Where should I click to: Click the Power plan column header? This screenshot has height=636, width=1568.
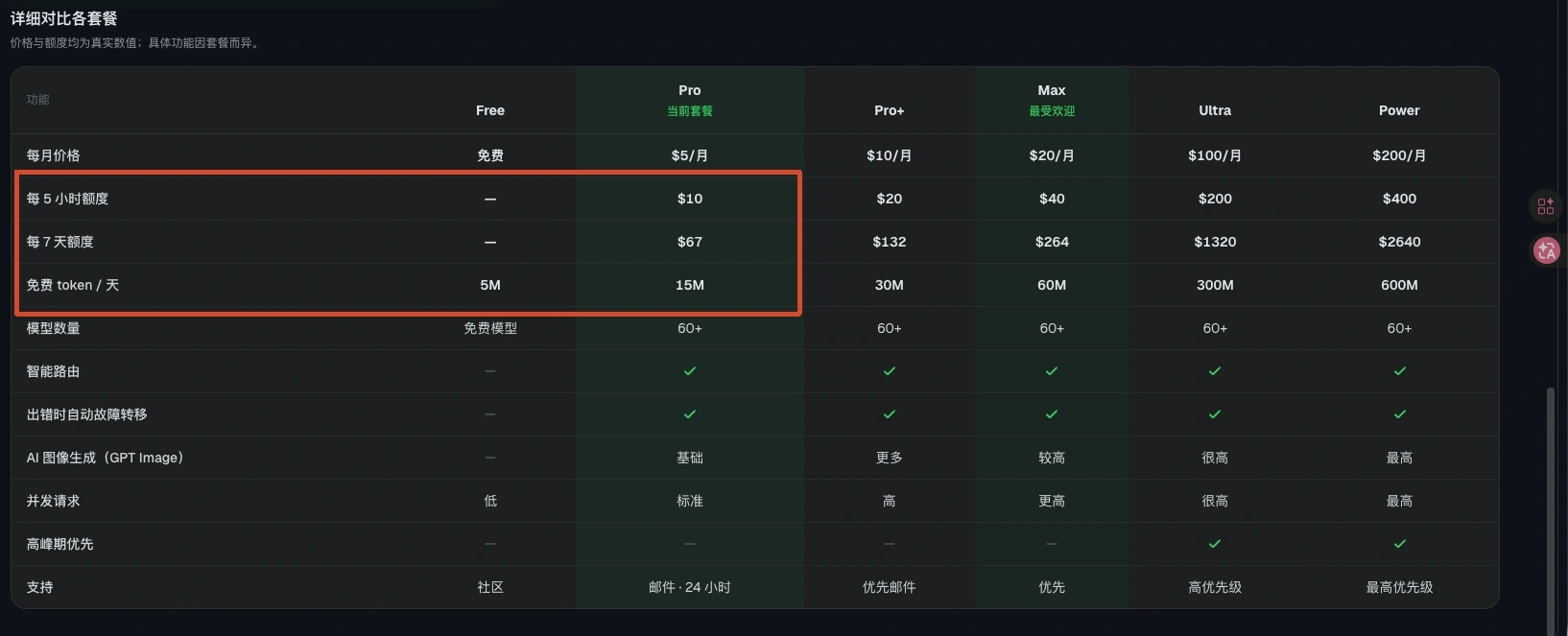point(1399,110)
